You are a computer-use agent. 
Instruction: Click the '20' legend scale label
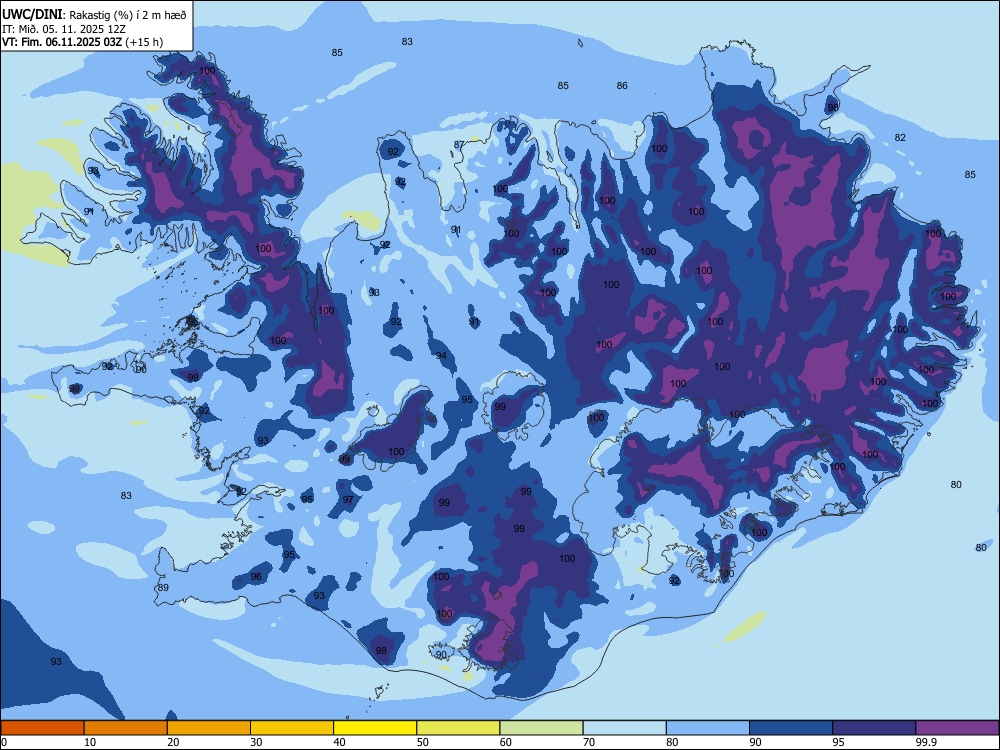point(173,742)
